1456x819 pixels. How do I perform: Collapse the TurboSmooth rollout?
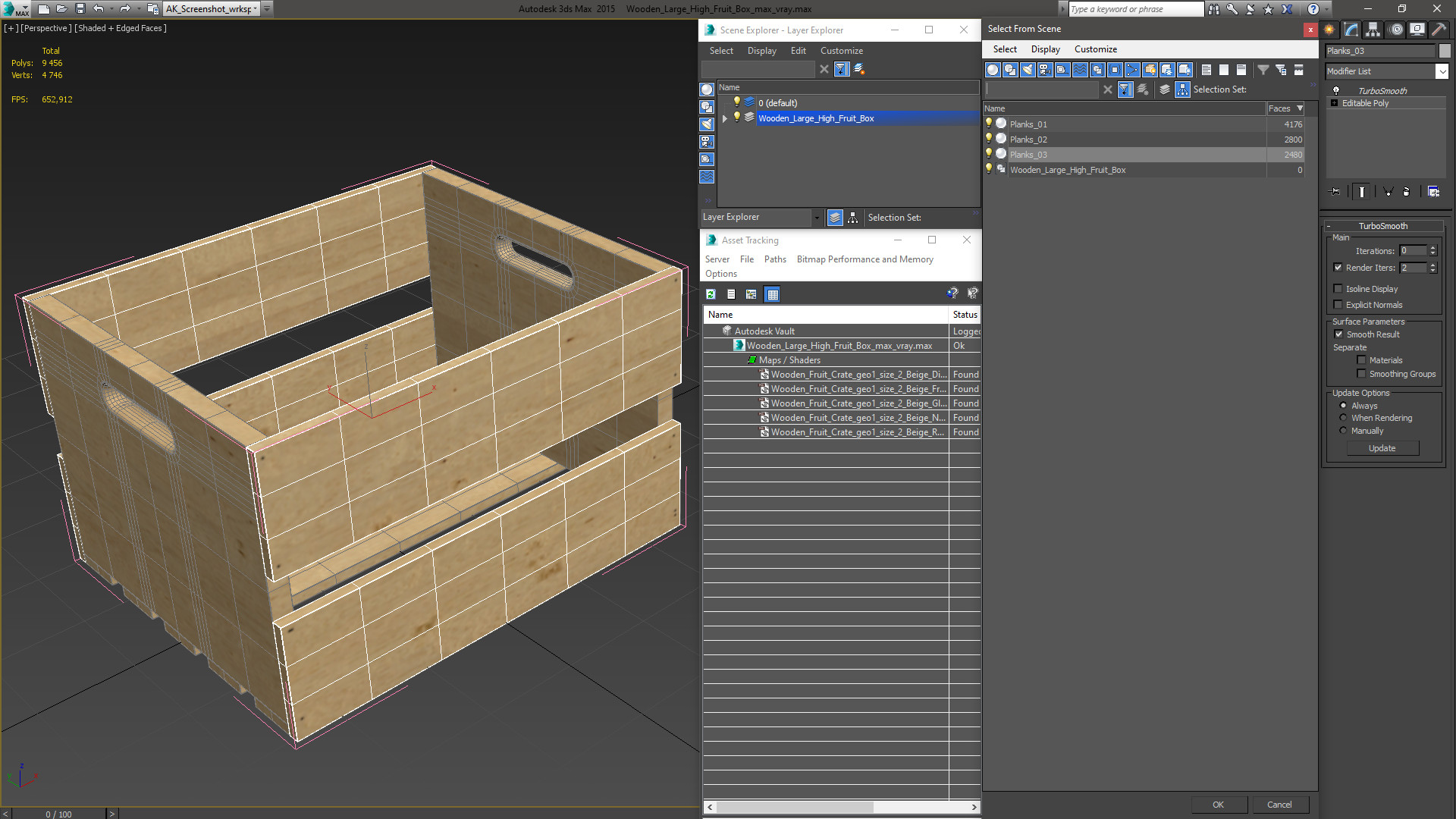coord(1329,226)
